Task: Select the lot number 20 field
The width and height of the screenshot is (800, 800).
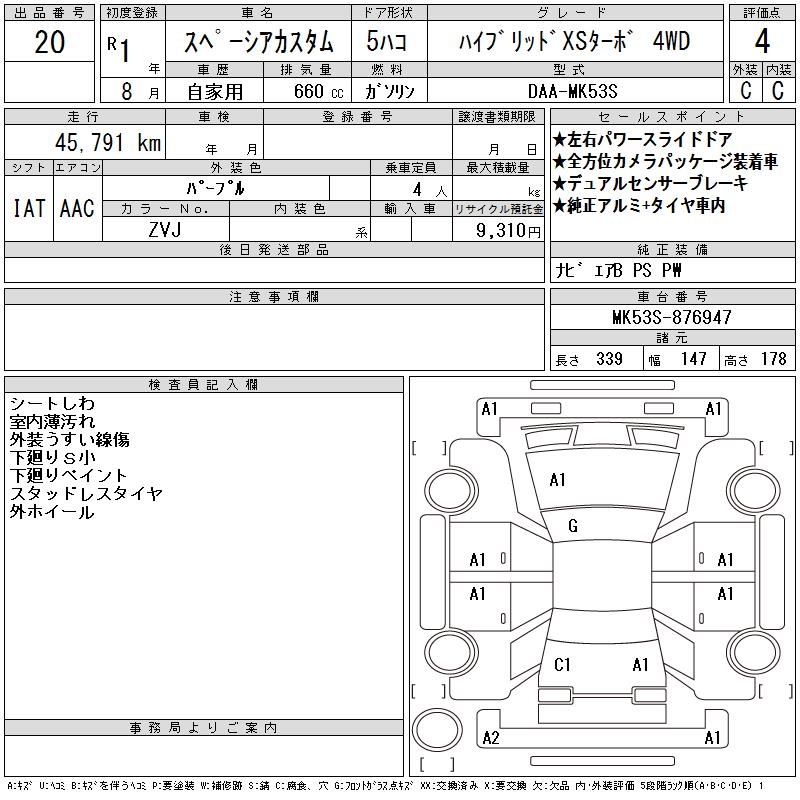Action: [x=49, y=42]
